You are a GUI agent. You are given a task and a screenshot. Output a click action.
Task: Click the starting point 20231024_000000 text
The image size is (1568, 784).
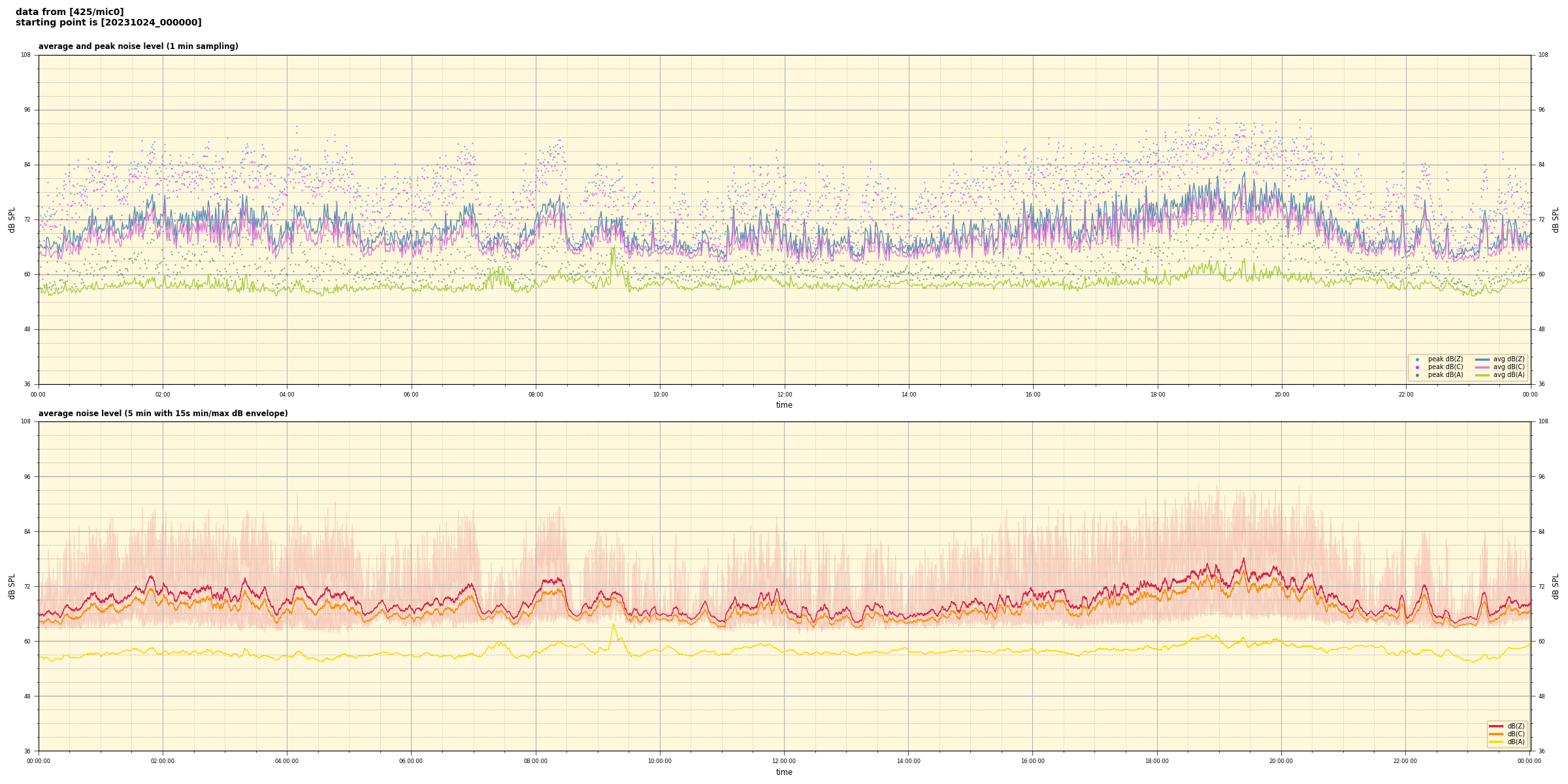108,23
